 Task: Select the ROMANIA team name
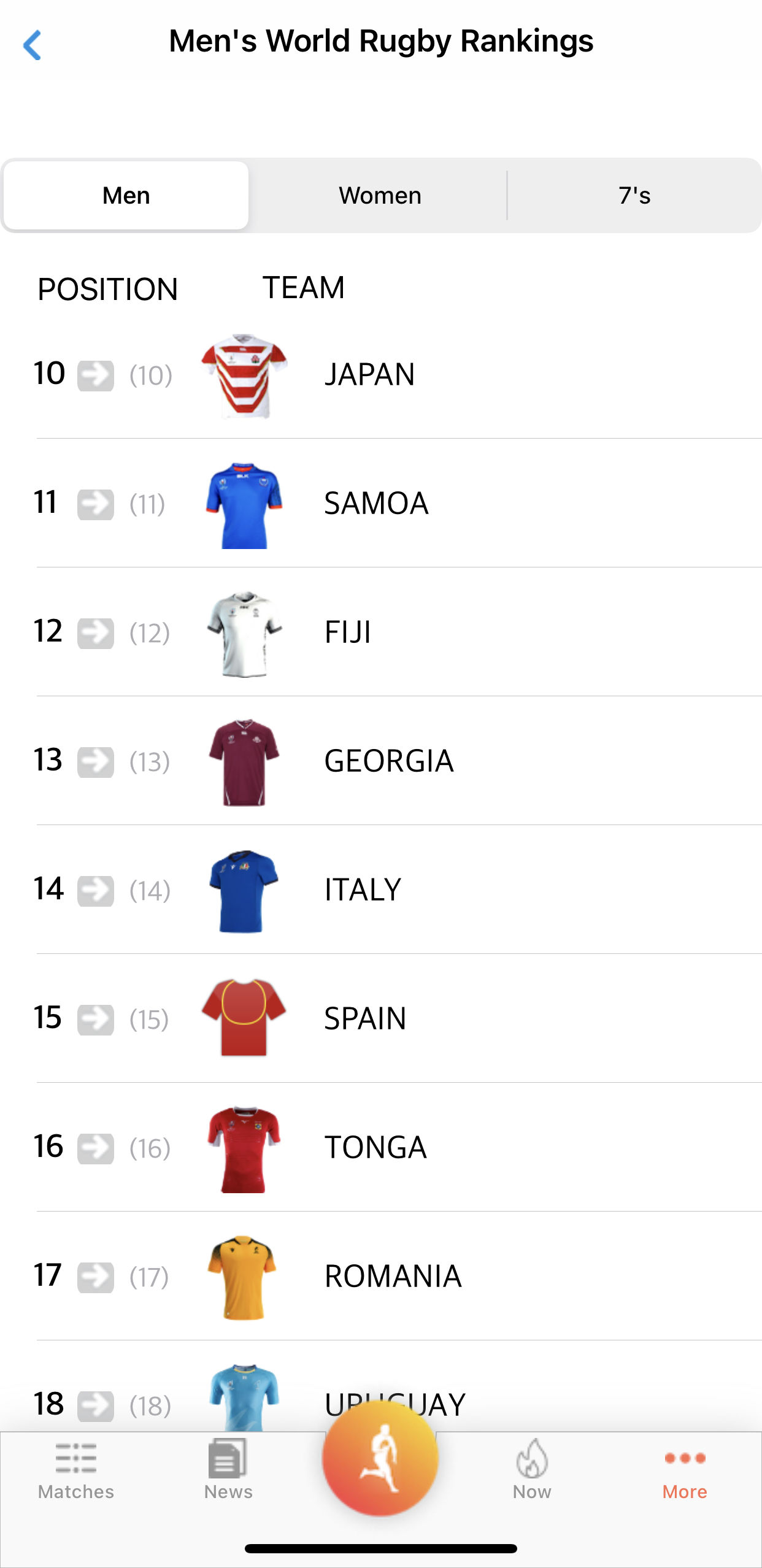[x=393, y=1277]
